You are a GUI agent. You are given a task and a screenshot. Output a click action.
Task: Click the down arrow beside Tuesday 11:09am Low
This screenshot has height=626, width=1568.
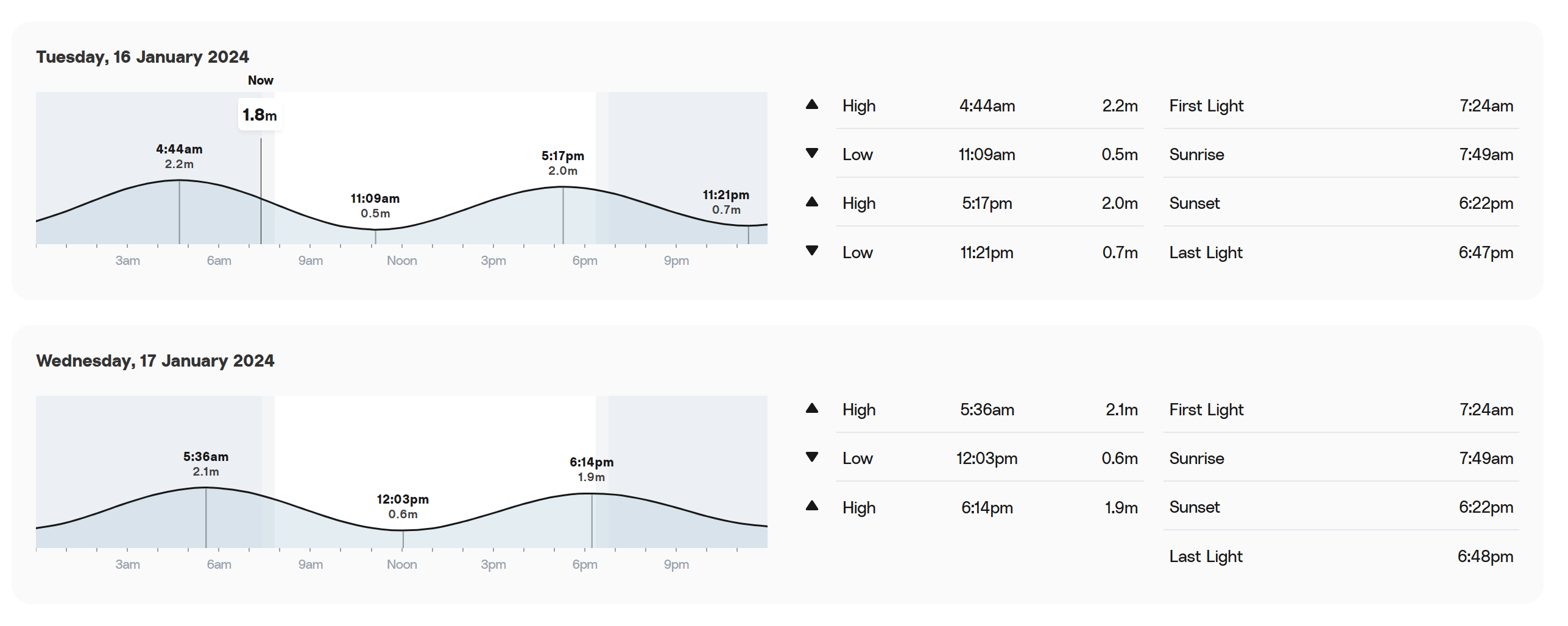pyautogui.click(x=811, y=153)
